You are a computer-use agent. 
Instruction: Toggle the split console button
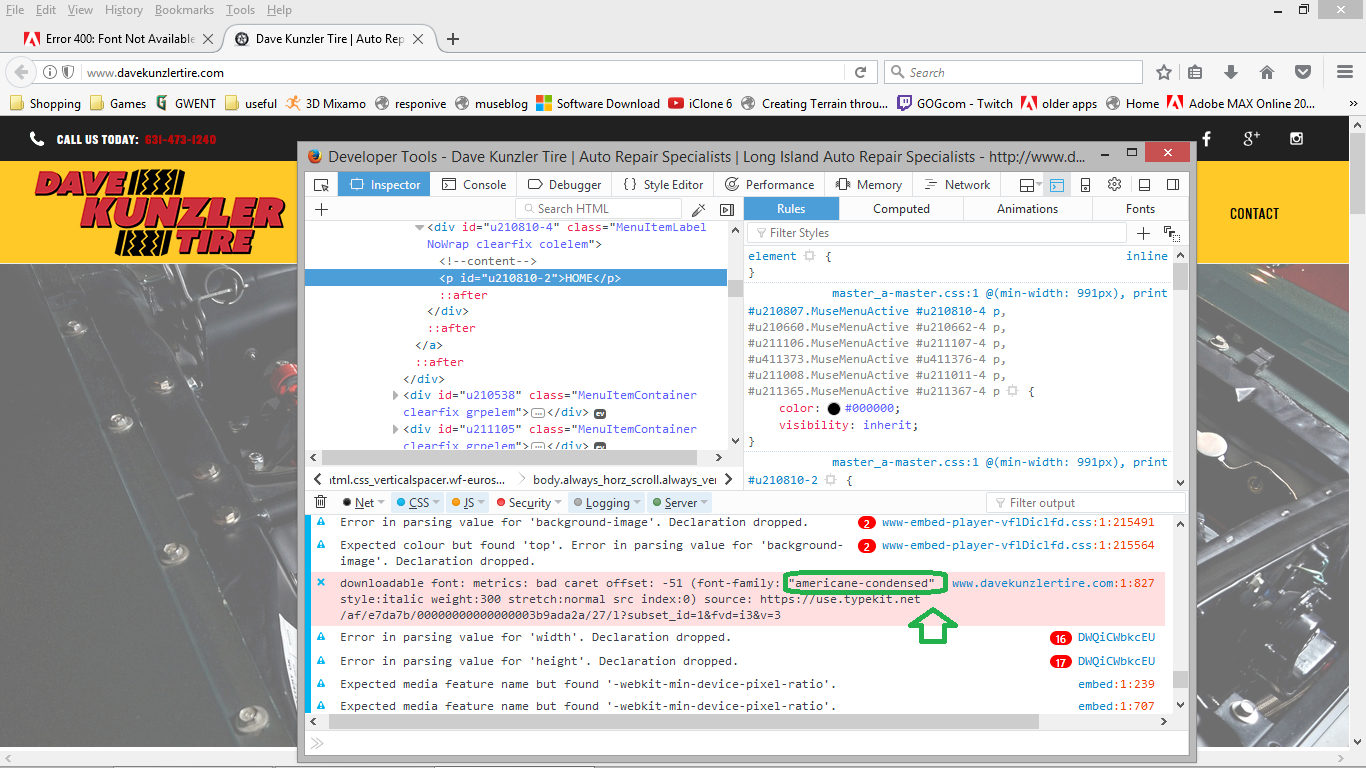1057,185
